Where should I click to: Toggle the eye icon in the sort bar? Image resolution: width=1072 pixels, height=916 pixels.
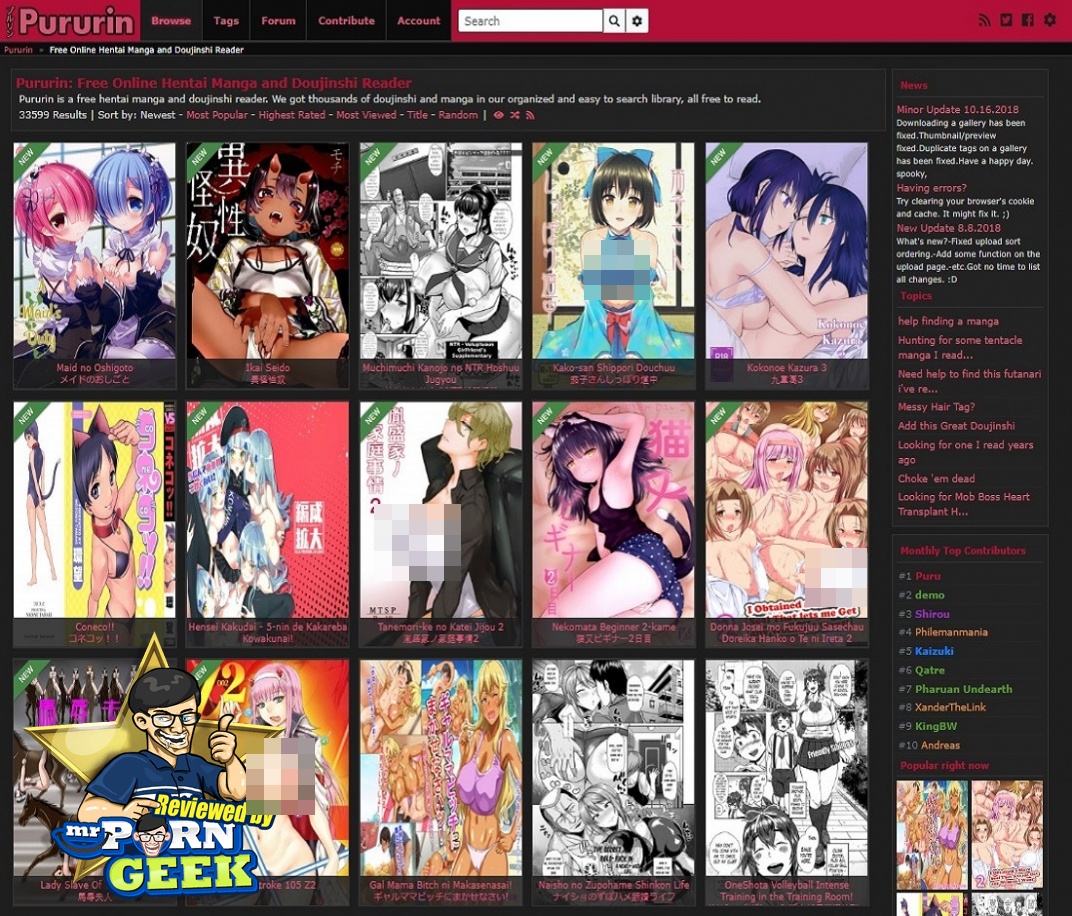[498, 115]
